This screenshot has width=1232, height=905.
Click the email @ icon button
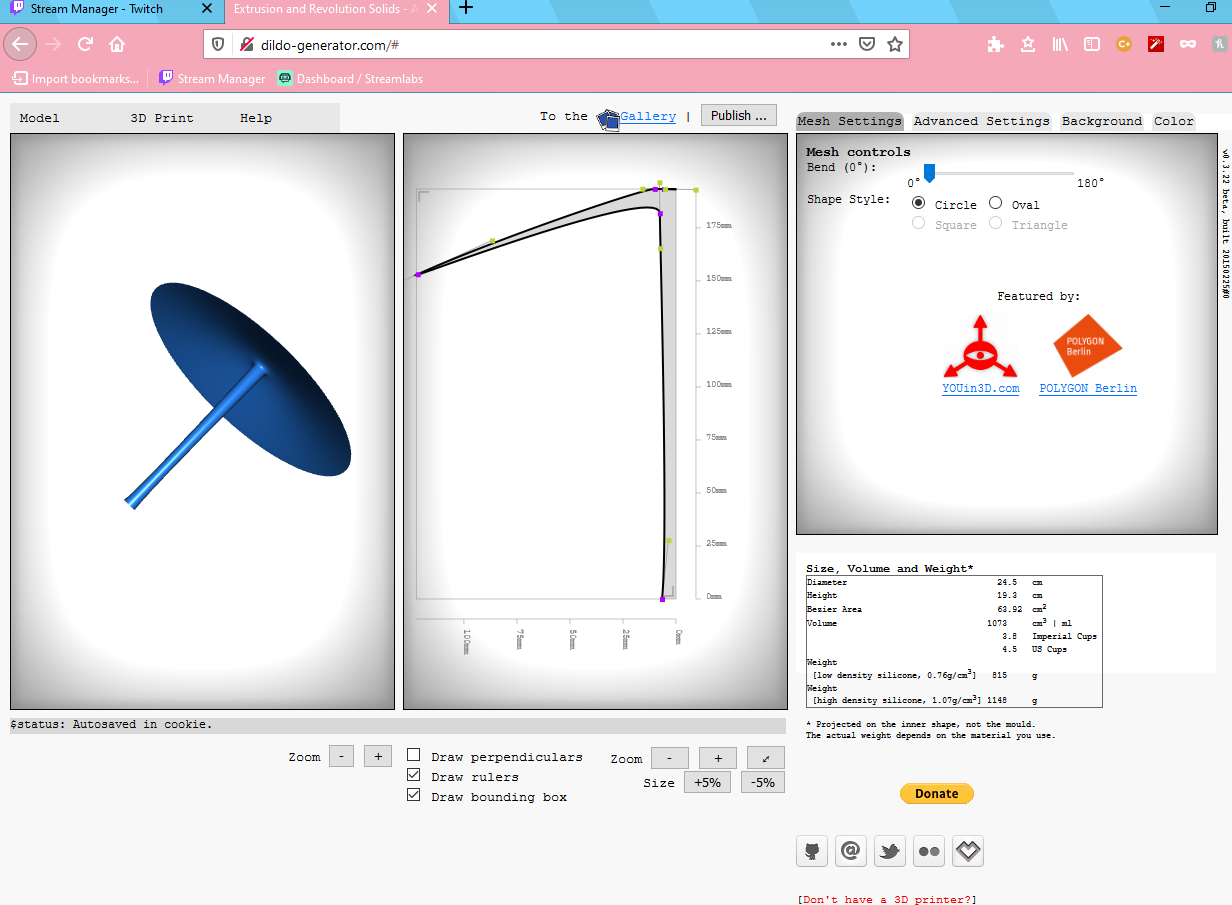coord(851,851)
